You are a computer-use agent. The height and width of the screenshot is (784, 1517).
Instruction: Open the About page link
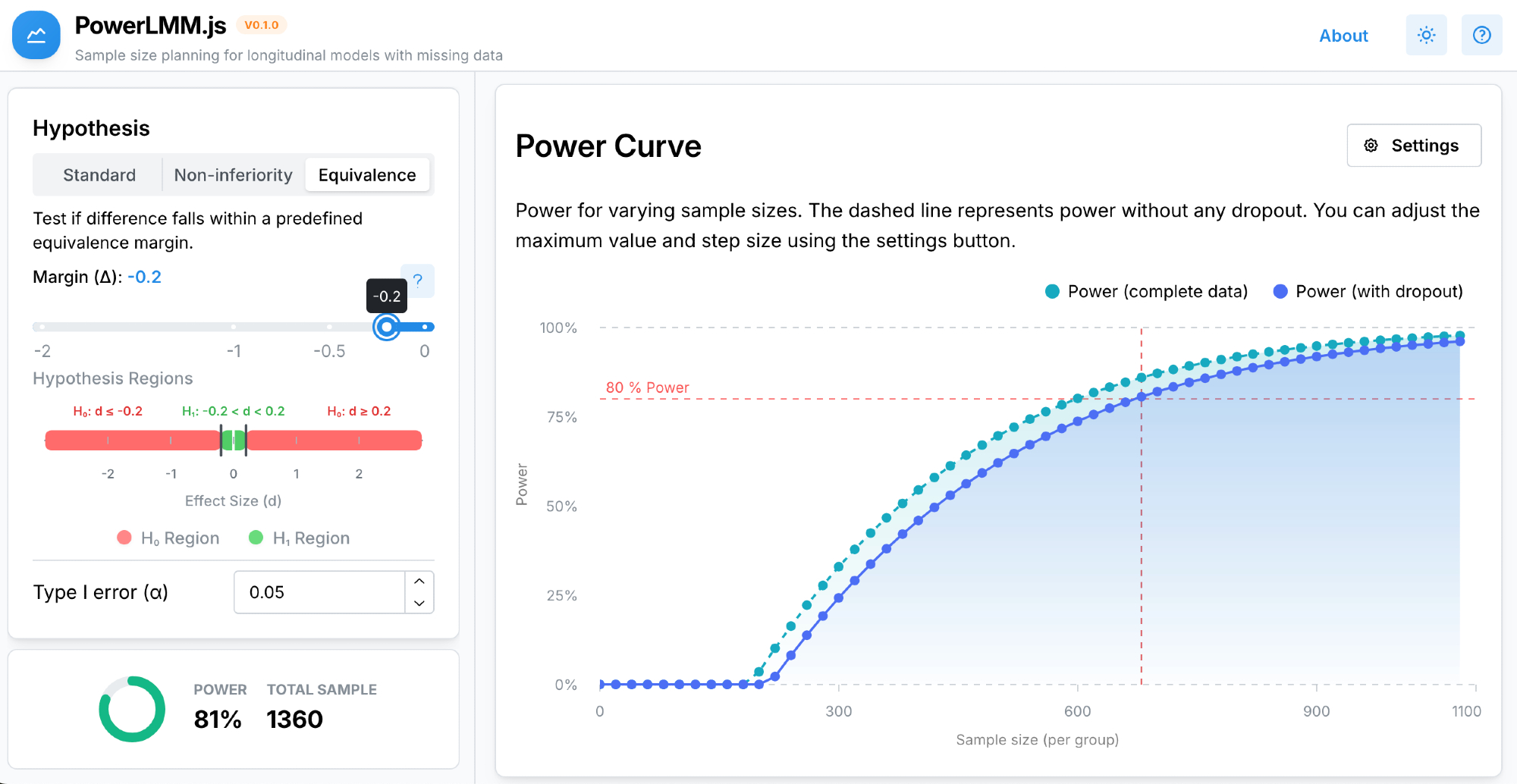[1343, 36]
